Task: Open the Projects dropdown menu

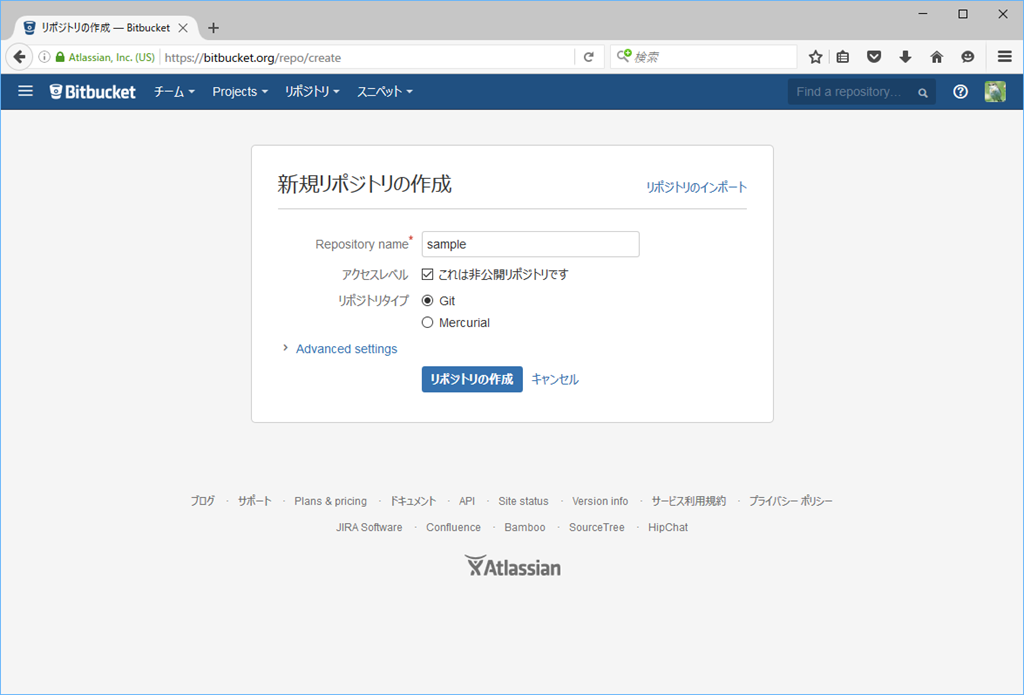Action: (240, 92)
